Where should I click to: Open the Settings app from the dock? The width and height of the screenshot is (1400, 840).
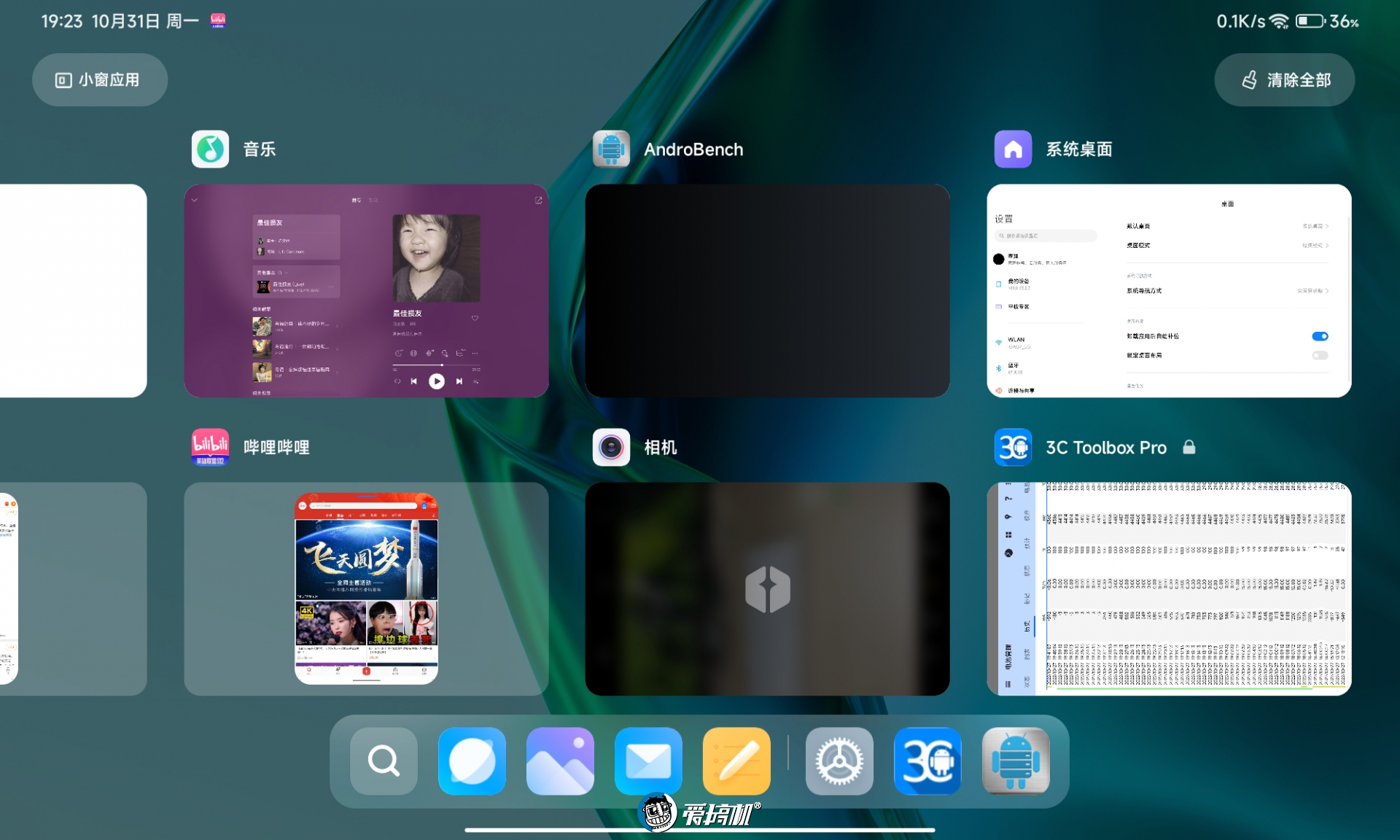click(x=839, y=761)
